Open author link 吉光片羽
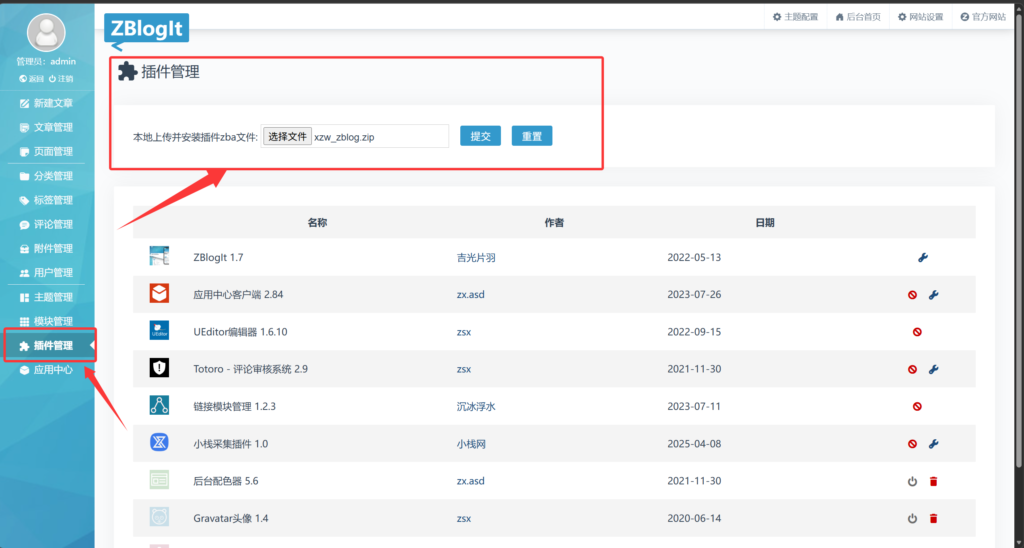The width and height of the screenshot is (1024, 548). (x=476, y=257)
